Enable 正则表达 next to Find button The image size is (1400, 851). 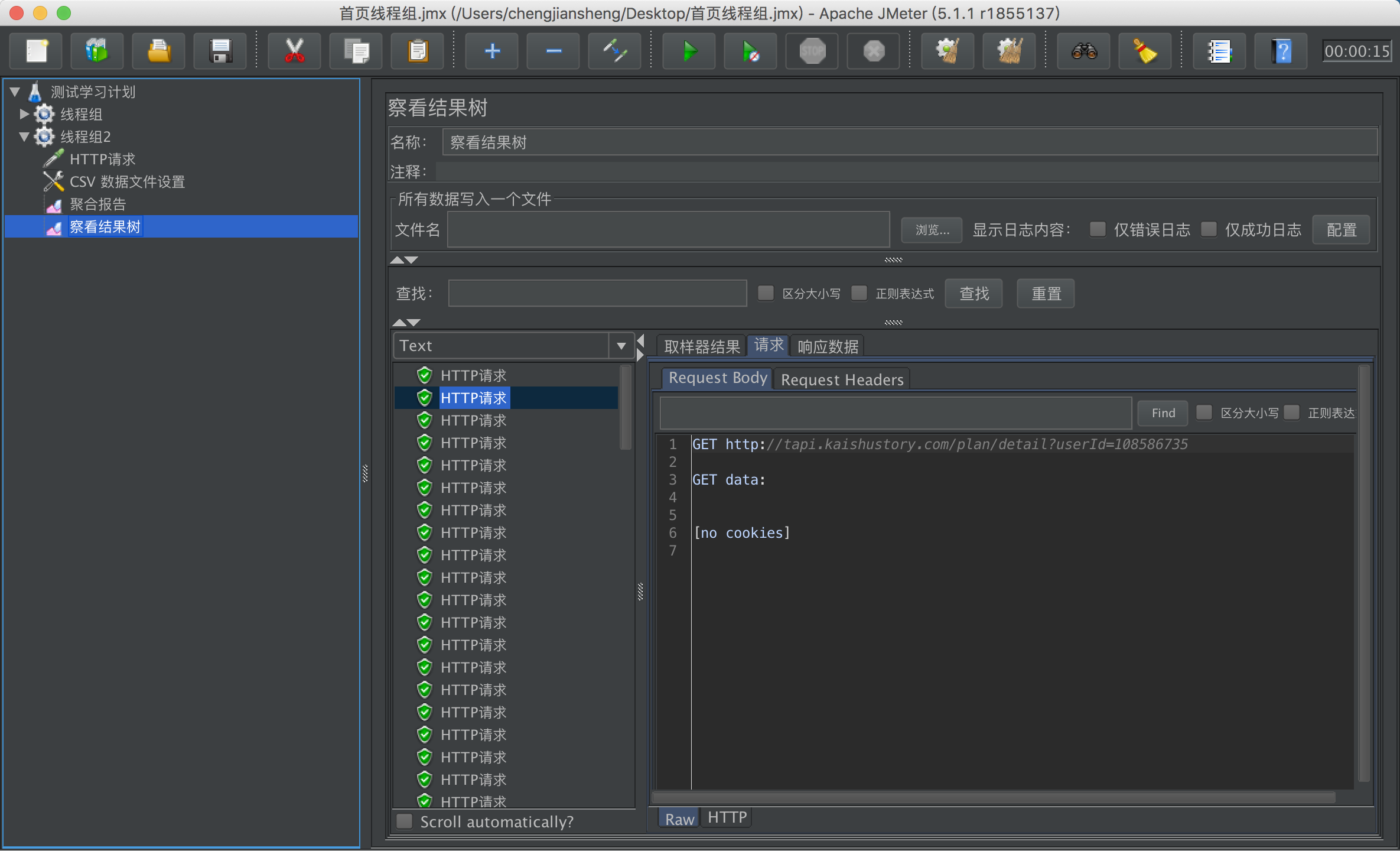point(1292,412)
